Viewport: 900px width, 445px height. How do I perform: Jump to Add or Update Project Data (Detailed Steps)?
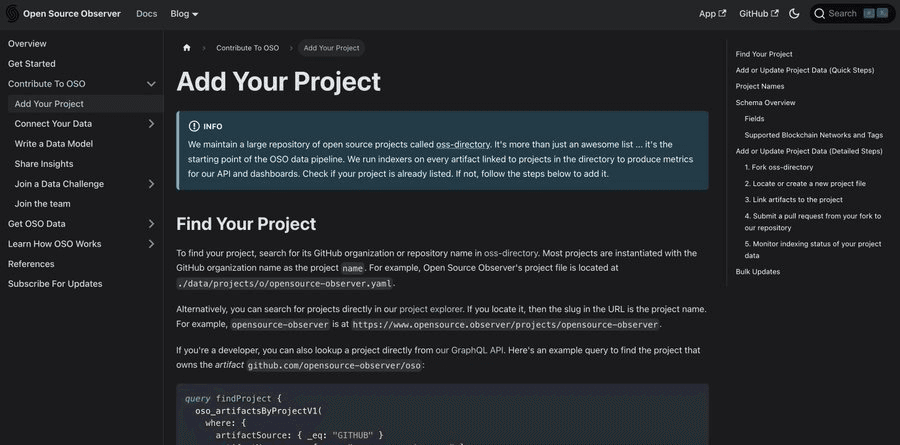809,152
